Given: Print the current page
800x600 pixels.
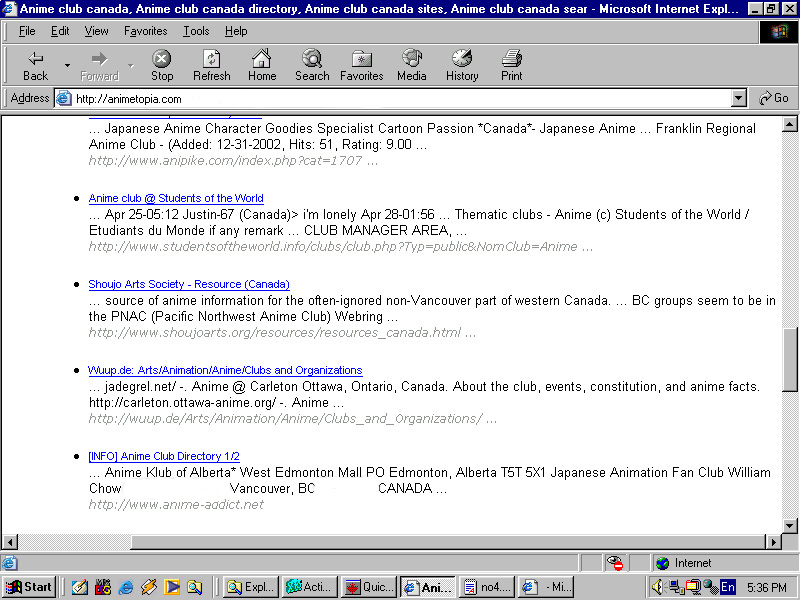Looking at the screenshot, I should point(511,65).
